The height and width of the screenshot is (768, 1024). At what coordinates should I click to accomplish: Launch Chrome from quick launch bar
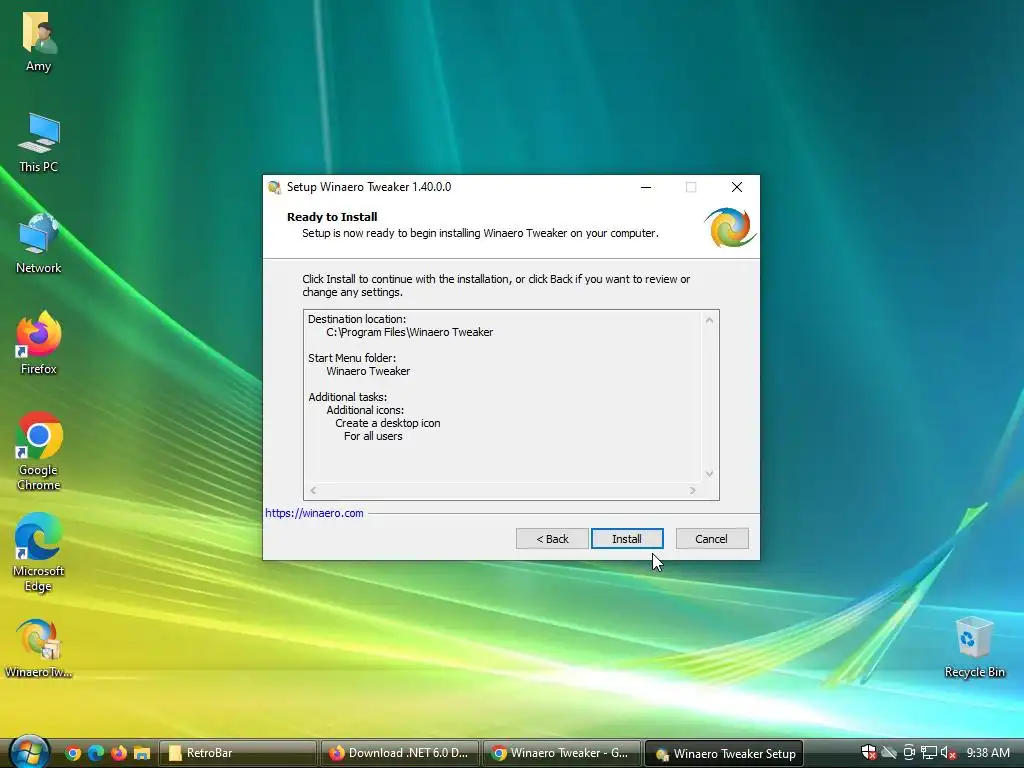tap(73, 753)
